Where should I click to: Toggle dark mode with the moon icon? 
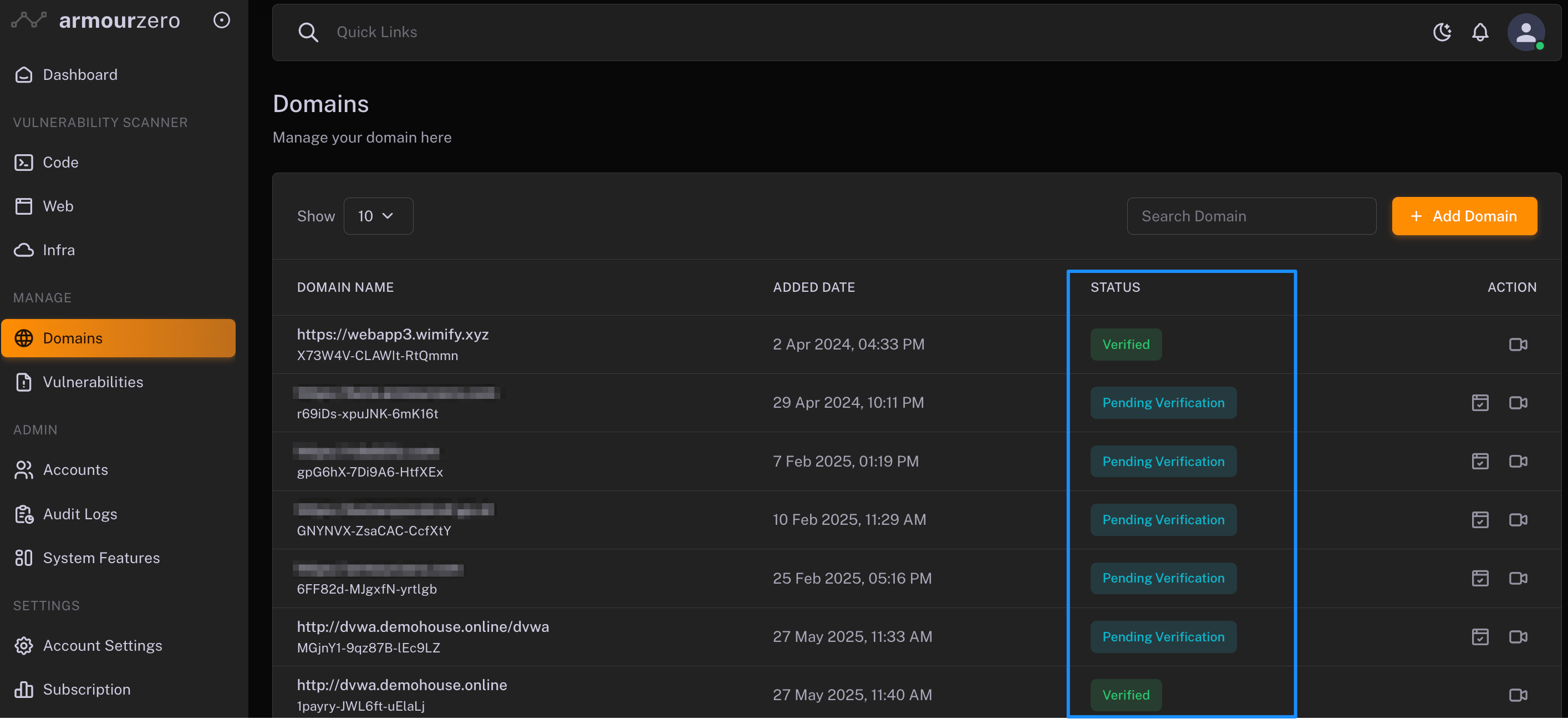1442,32
